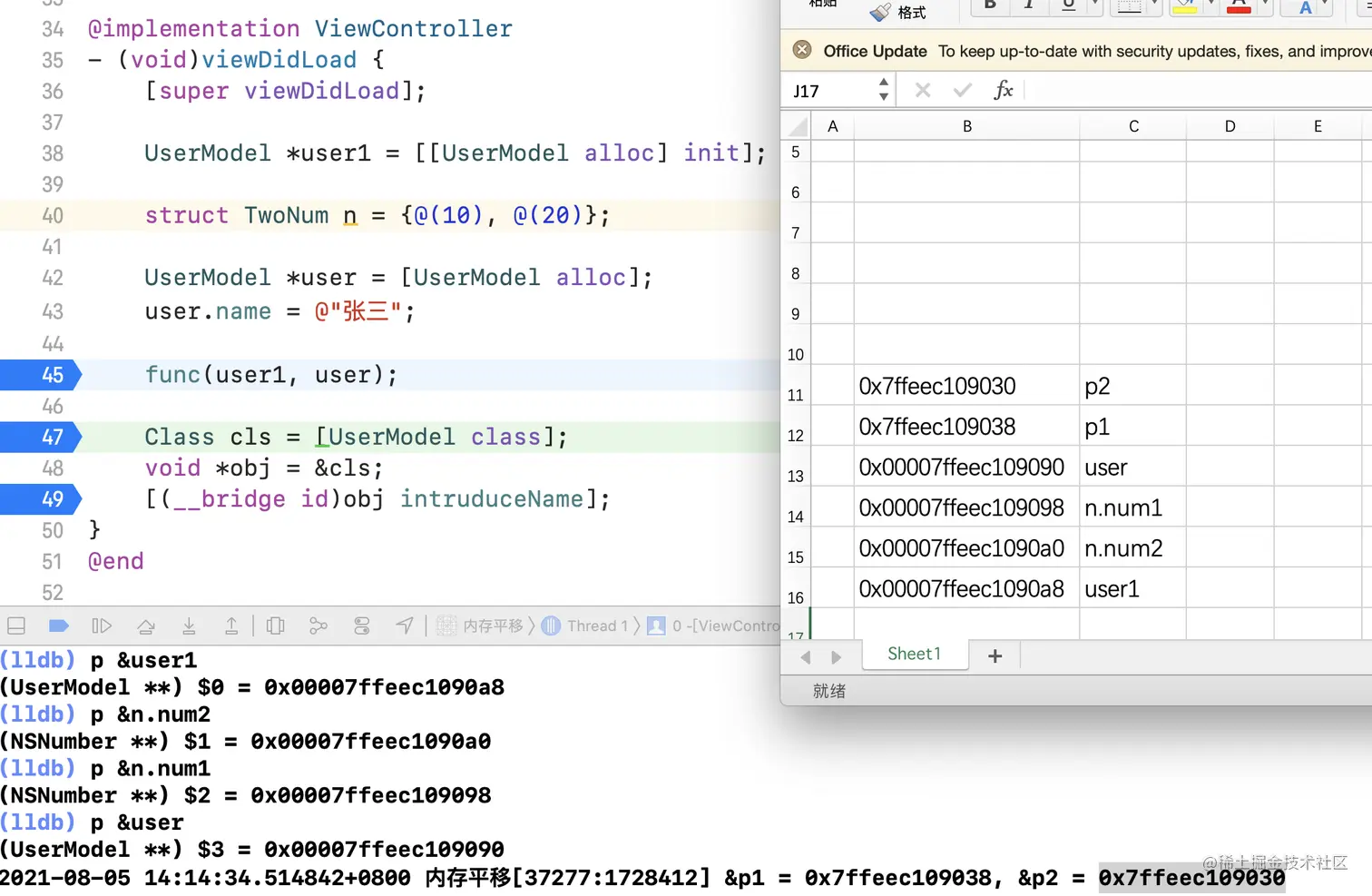Select column E header in Excel

coord(1318,126)
